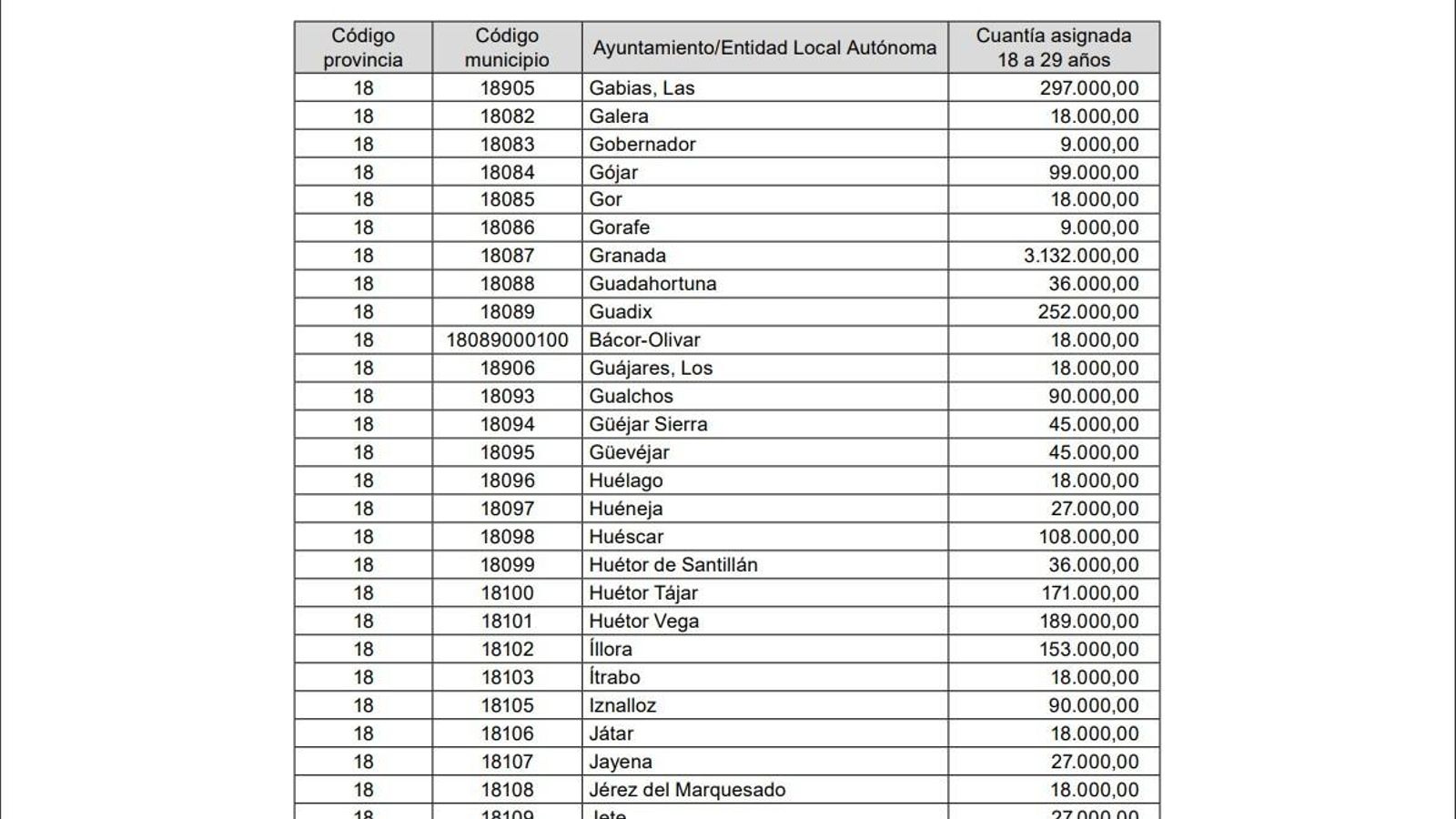Select the "Güéjar Sierra" name cell
Screen dimensions: 1456x819
click(x=648, y=424)
